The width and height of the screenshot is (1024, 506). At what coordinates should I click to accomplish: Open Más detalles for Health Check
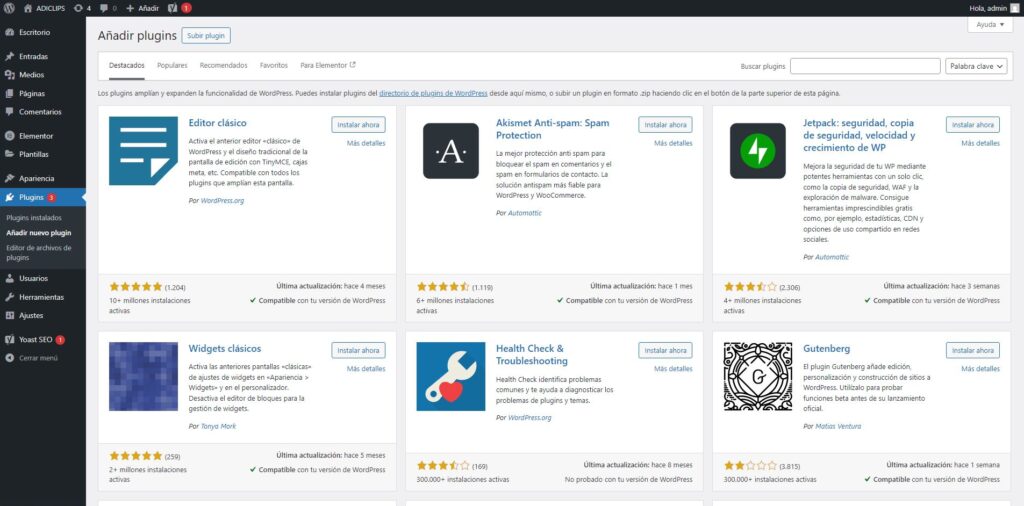pos(673,368)
